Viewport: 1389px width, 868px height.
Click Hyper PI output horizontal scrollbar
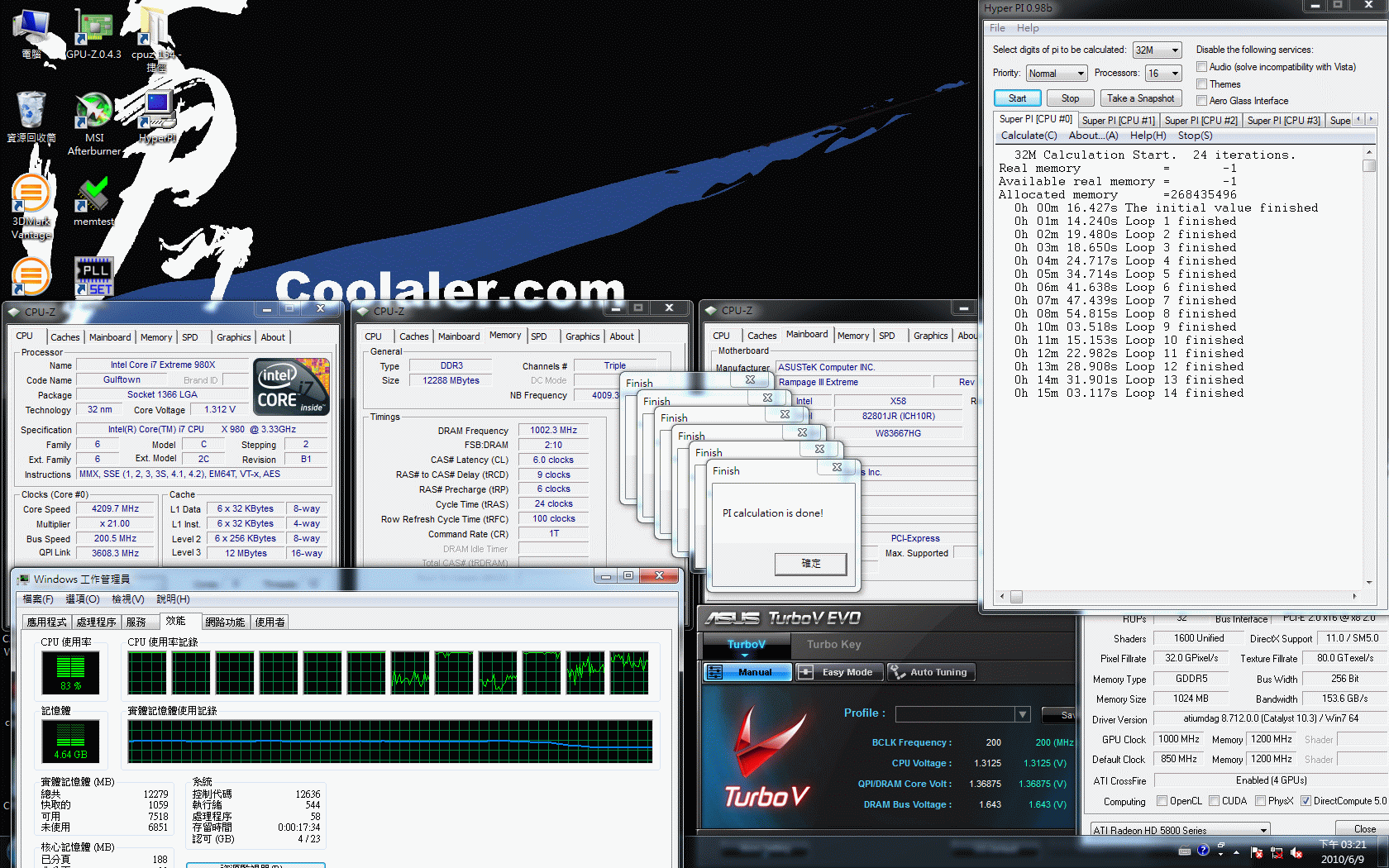coord(1178,596)
